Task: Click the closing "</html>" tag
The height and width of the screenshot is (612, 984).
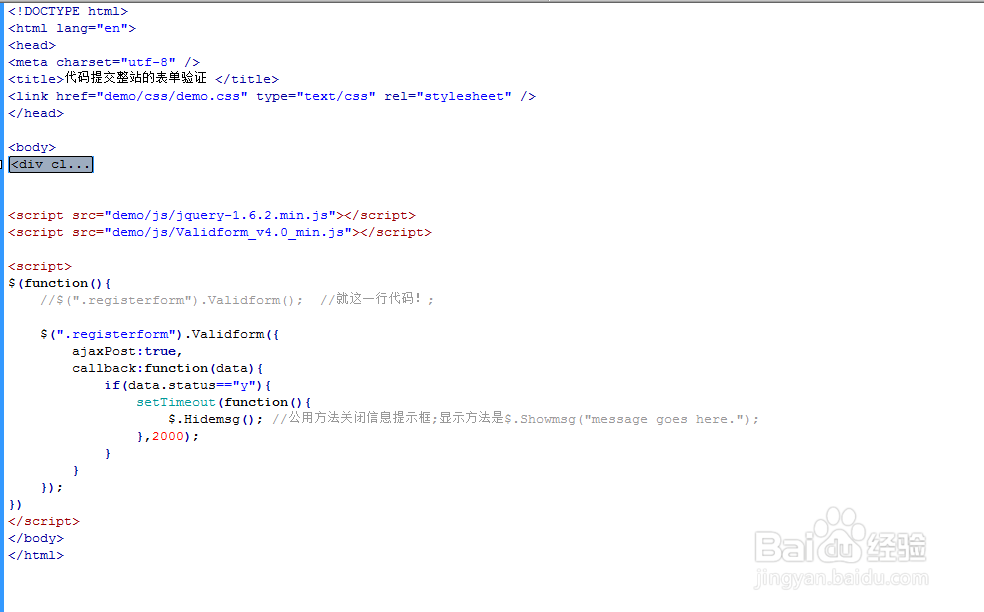Action: coord(36,555)
